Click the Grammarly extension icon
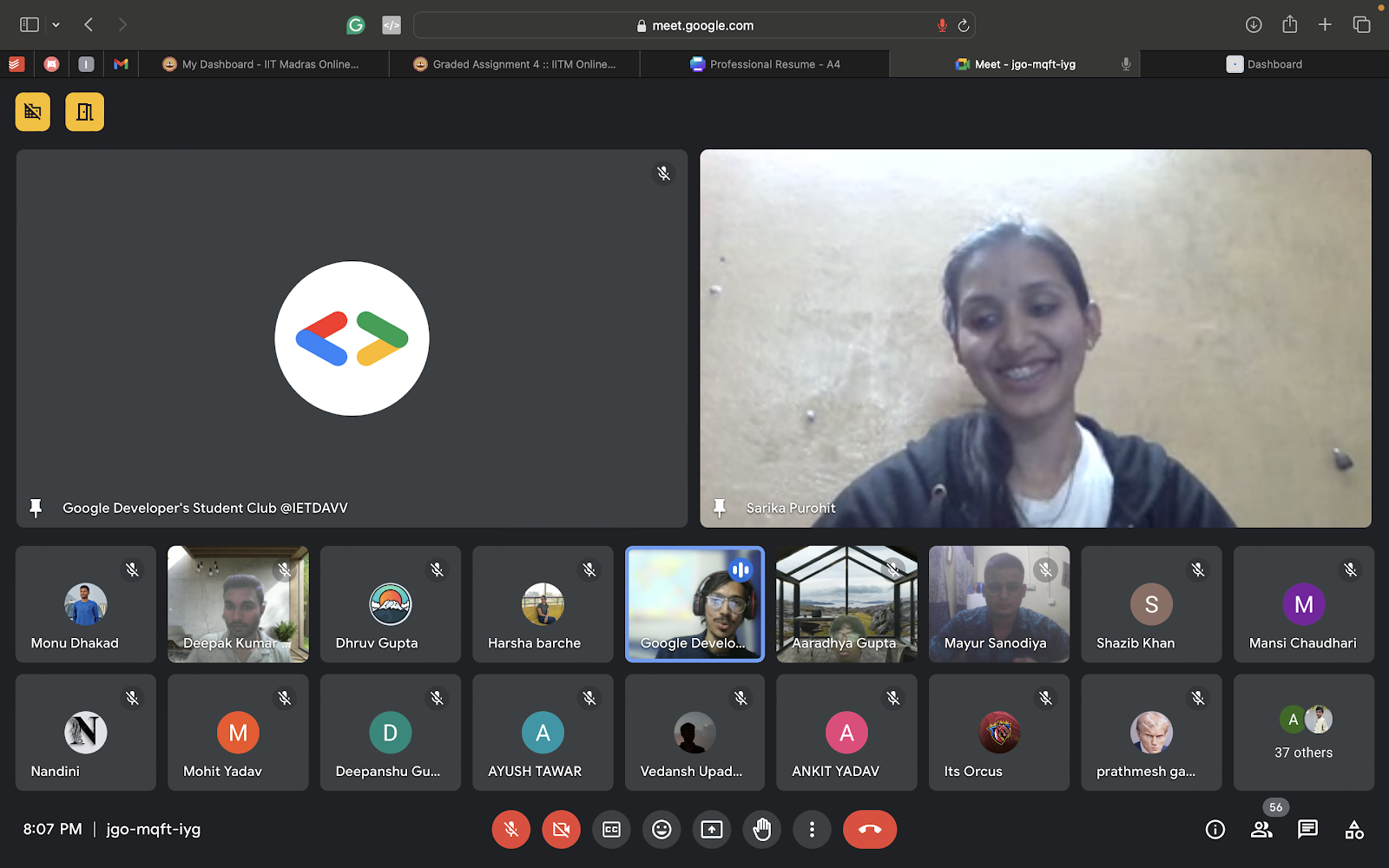Viewport: 1389px width, 868px height. point(356,26)
